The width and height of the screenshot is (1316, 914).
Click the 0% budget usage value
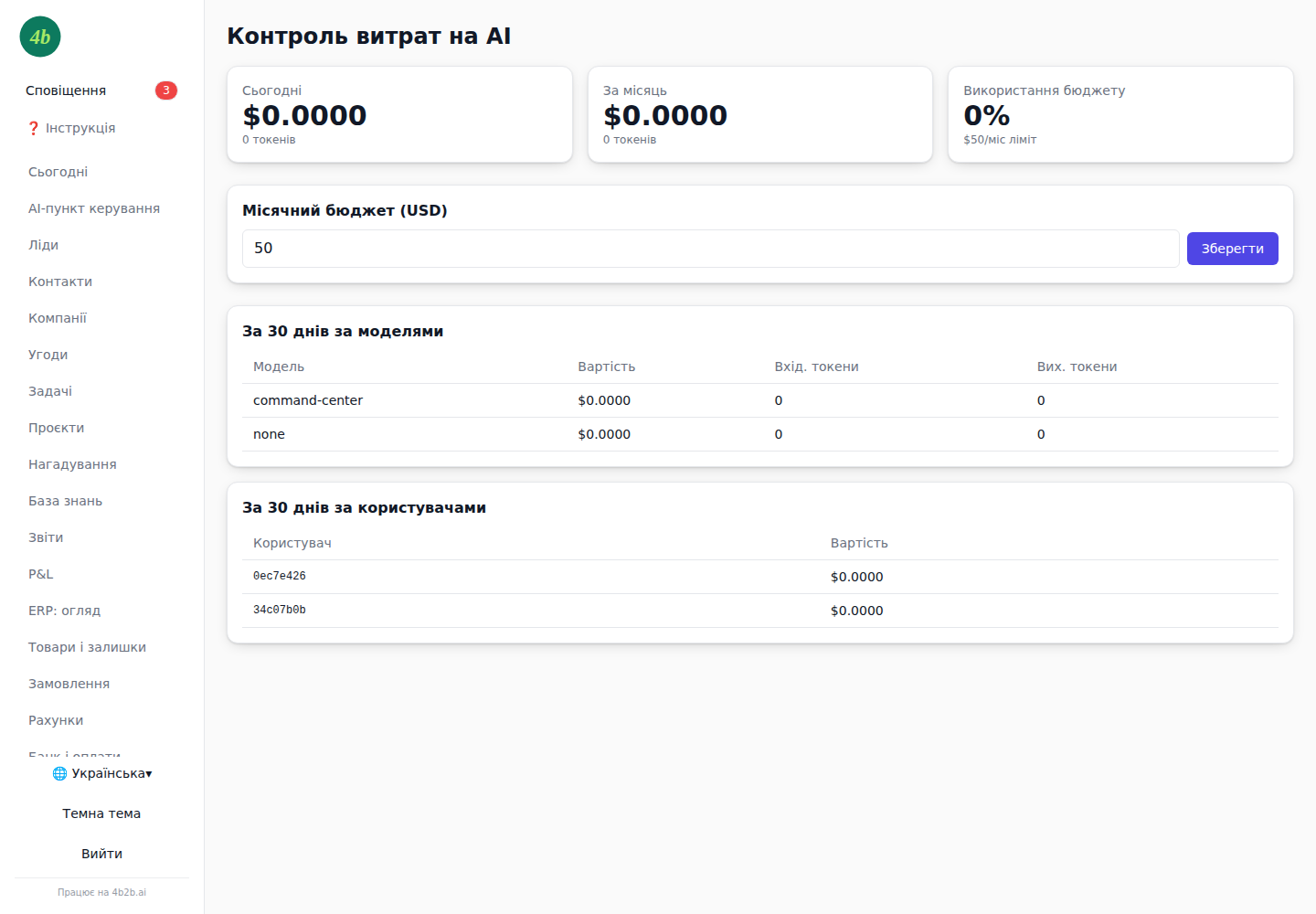[x=987, y=115]
